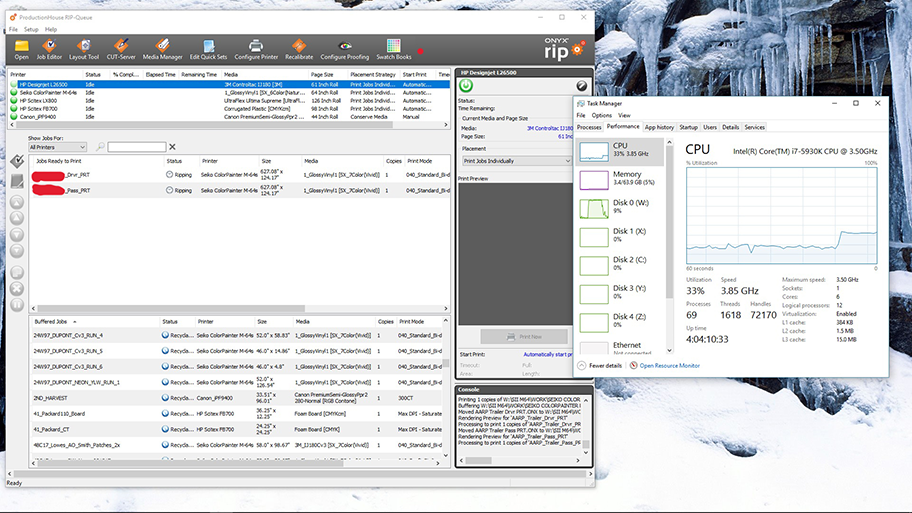
Task: Open File menu in RIP-Queue
Action: click(13, 29)
